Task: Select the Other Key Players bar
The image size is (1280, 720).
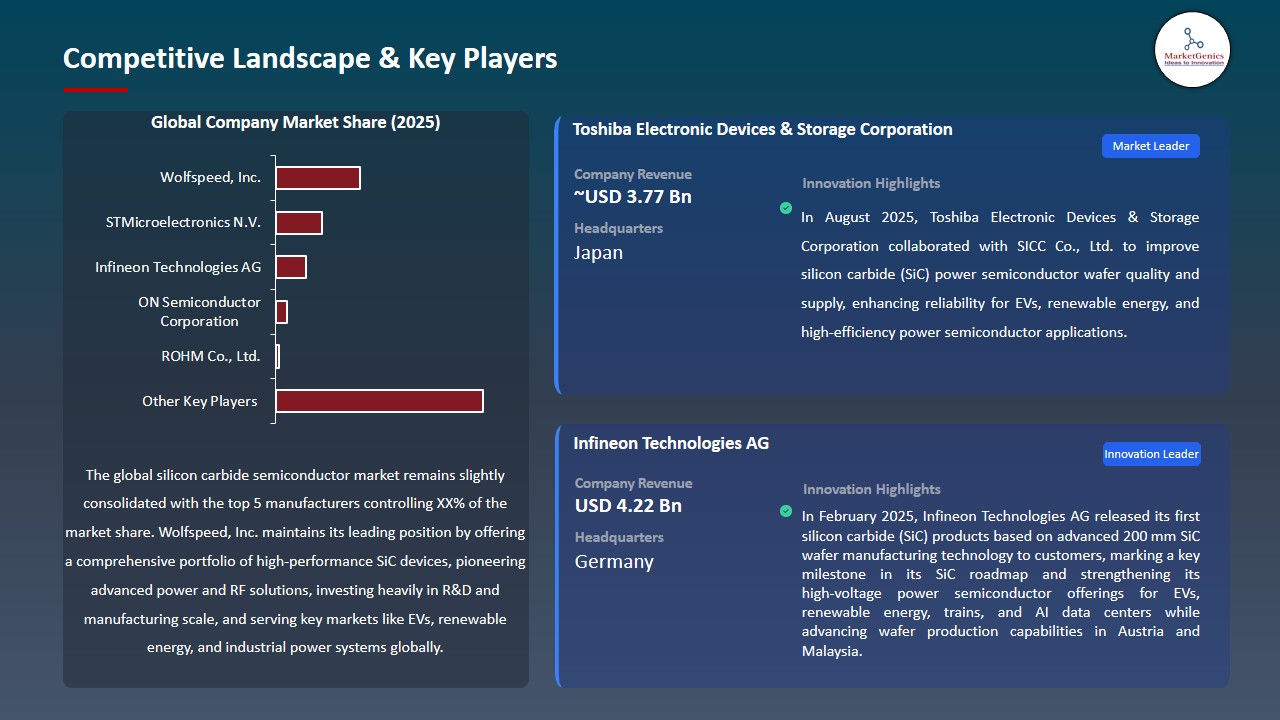Action: [378, 400]
